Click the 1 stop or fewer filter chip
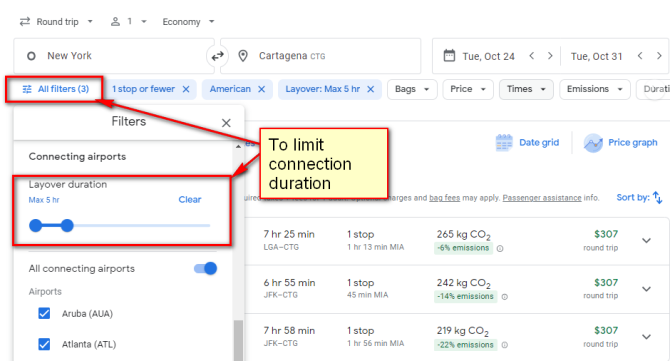This screenshot has width=670, height=361. coord(143,89)
